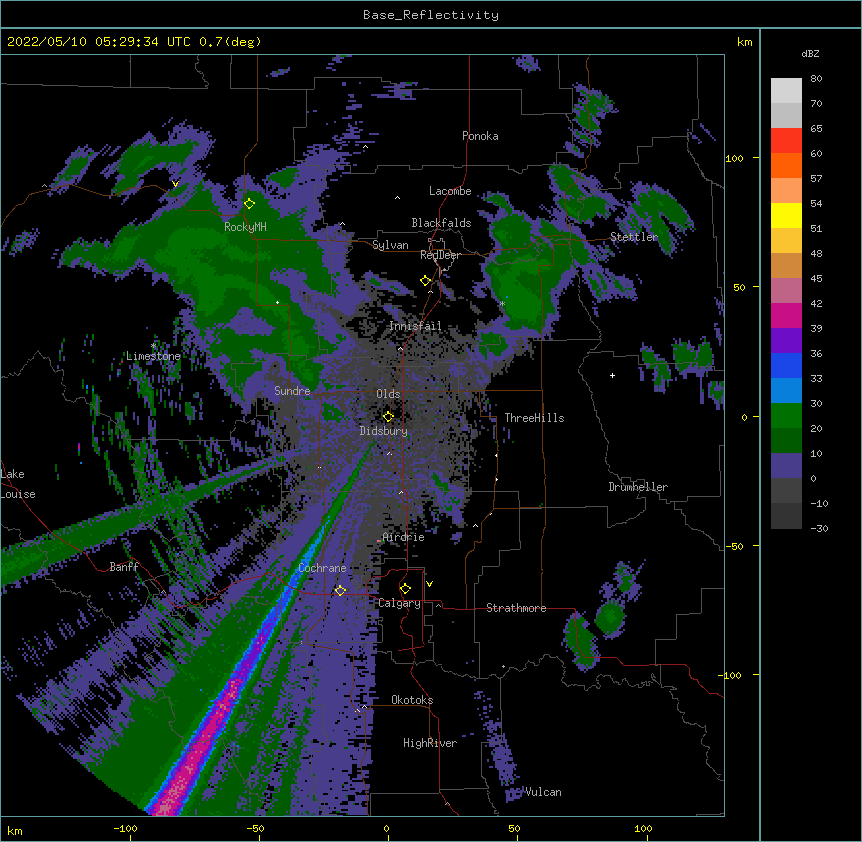Image resolution: width=862 pixels, height=842 pixels.
Task: Click the Limestone label
Action: point(153,356)
